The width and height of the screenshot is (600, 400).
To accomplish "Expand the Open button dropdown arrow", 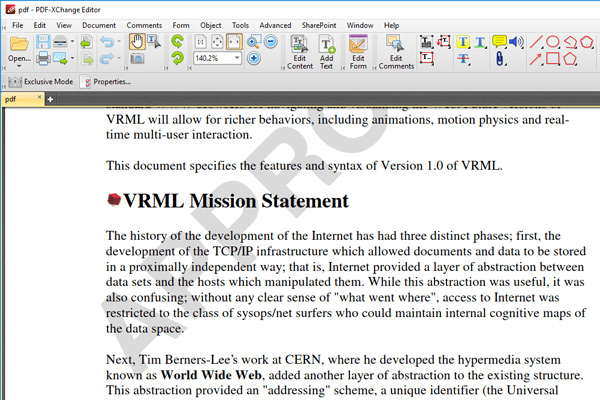I will click(19, 66).
